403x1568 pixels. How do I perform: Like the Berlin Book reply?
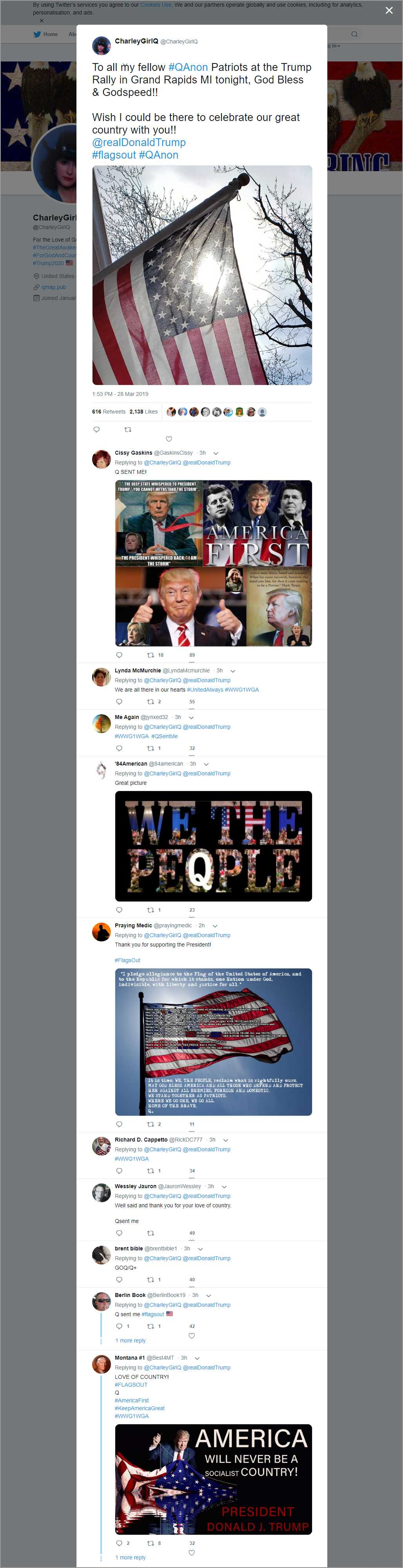click(191, 1336)
